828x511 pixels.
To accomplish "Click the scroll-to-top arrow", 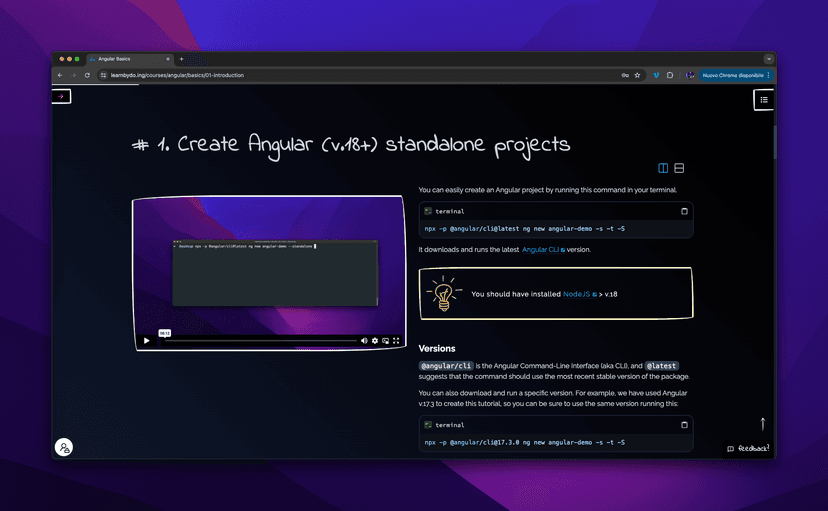I will coord(763,424).
